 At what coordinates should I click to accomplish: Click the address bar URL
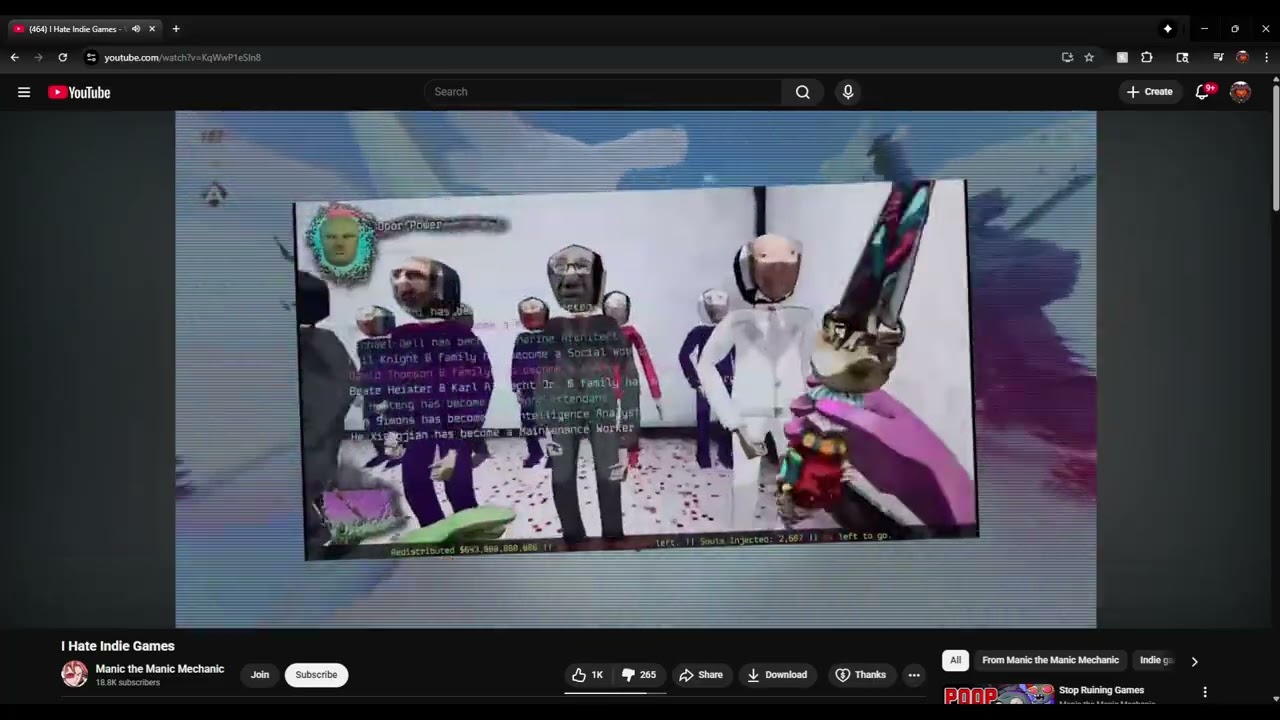point(183,57)
